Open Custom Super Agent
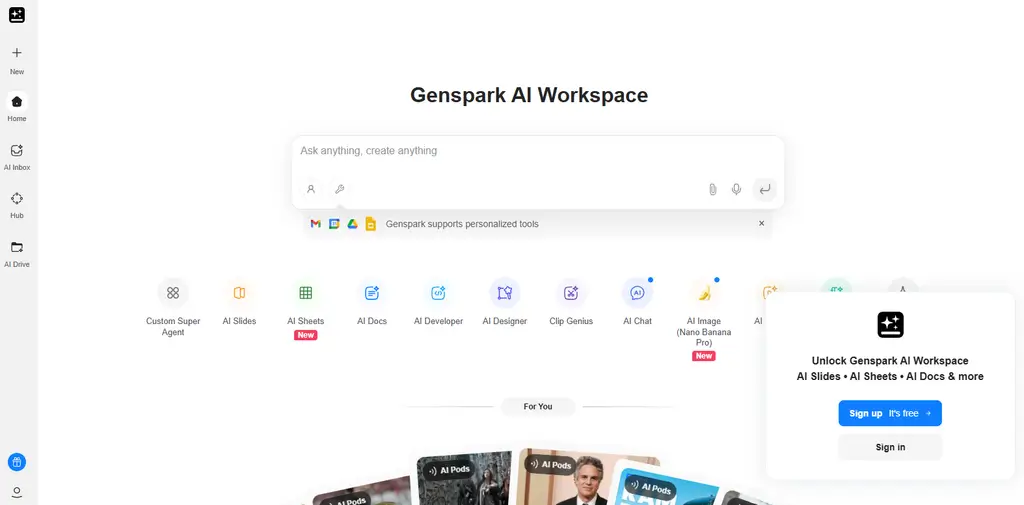Viewport: 1024px width, 505px height. pos(173,293)
